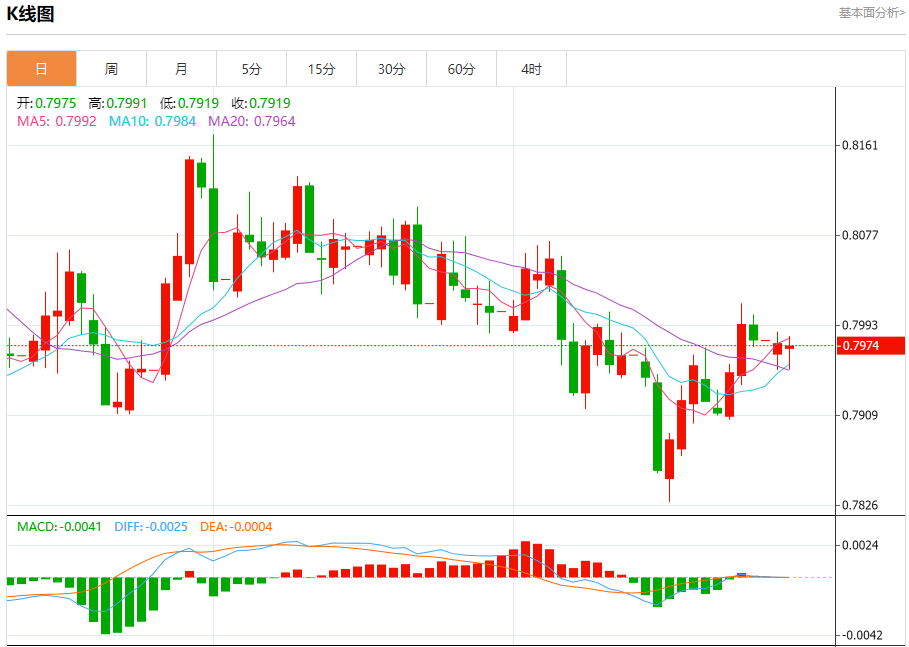Image resolution: width=909 pixels, height=647 pixels.
Task: Click the 收:0.7919 close price value
Action: pyautogui.click(x=261, y=103)
